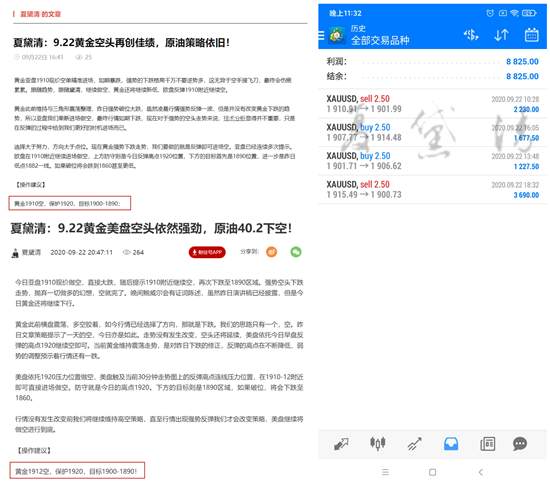Open the Trade tab trend icon

click(414, 444)
